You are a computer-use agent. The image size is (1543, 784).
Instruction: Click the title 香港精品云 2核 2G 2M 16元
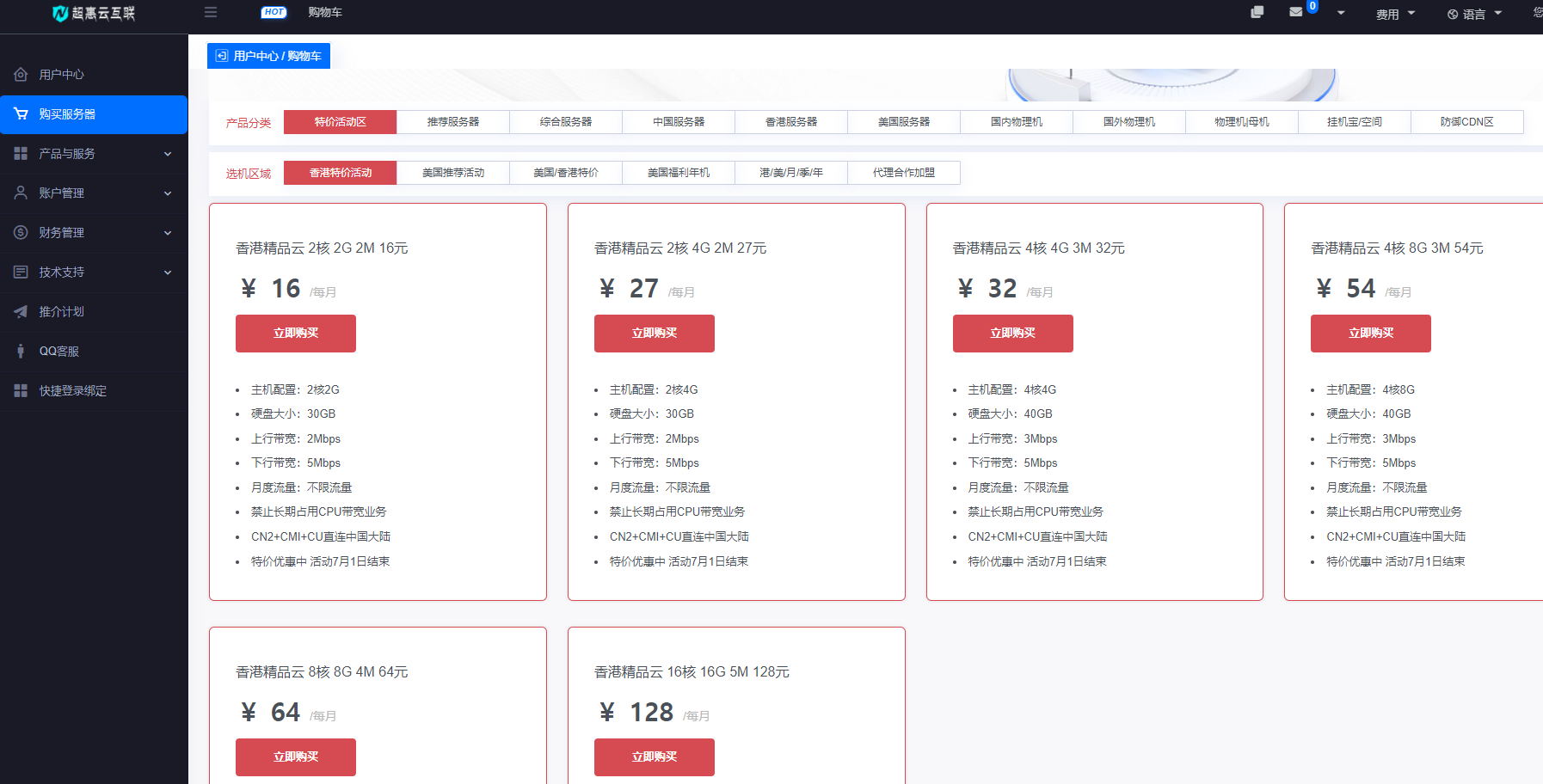(322, 248)
